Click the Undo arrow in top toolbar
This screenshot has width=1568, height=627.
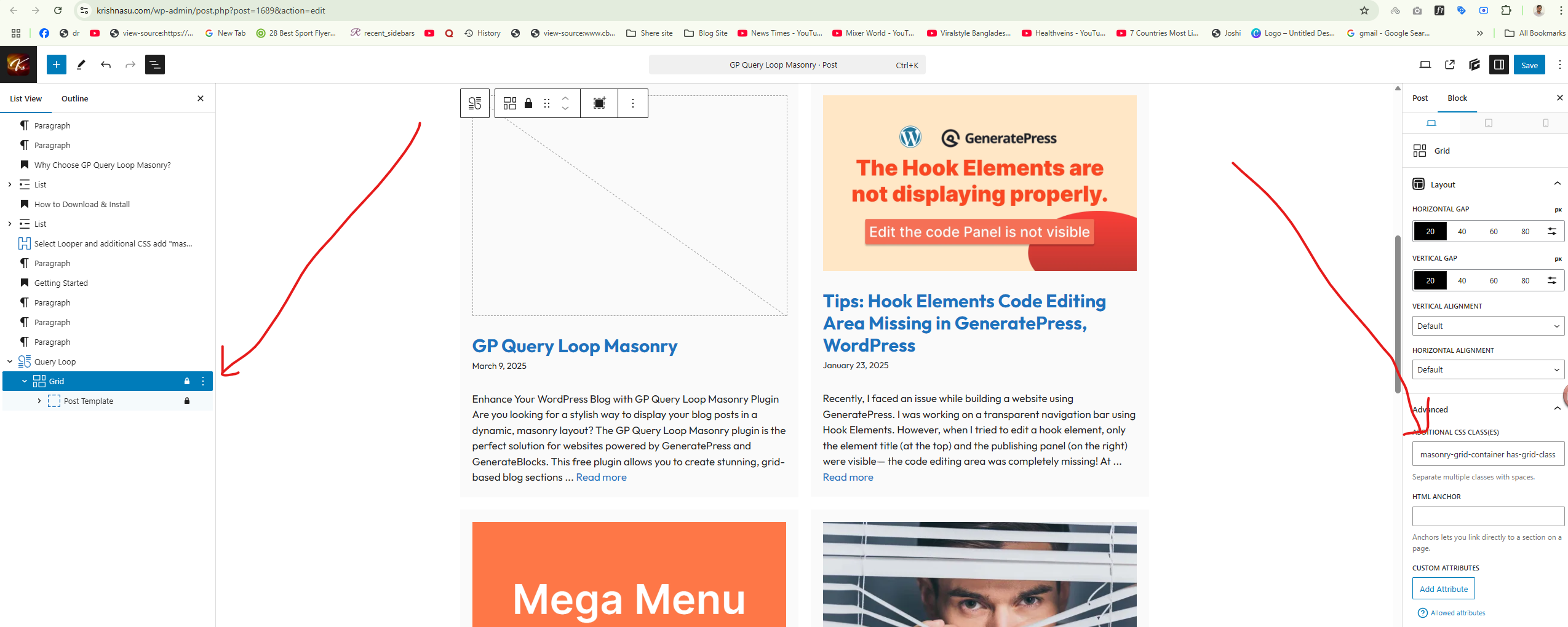tap(106, 65)
